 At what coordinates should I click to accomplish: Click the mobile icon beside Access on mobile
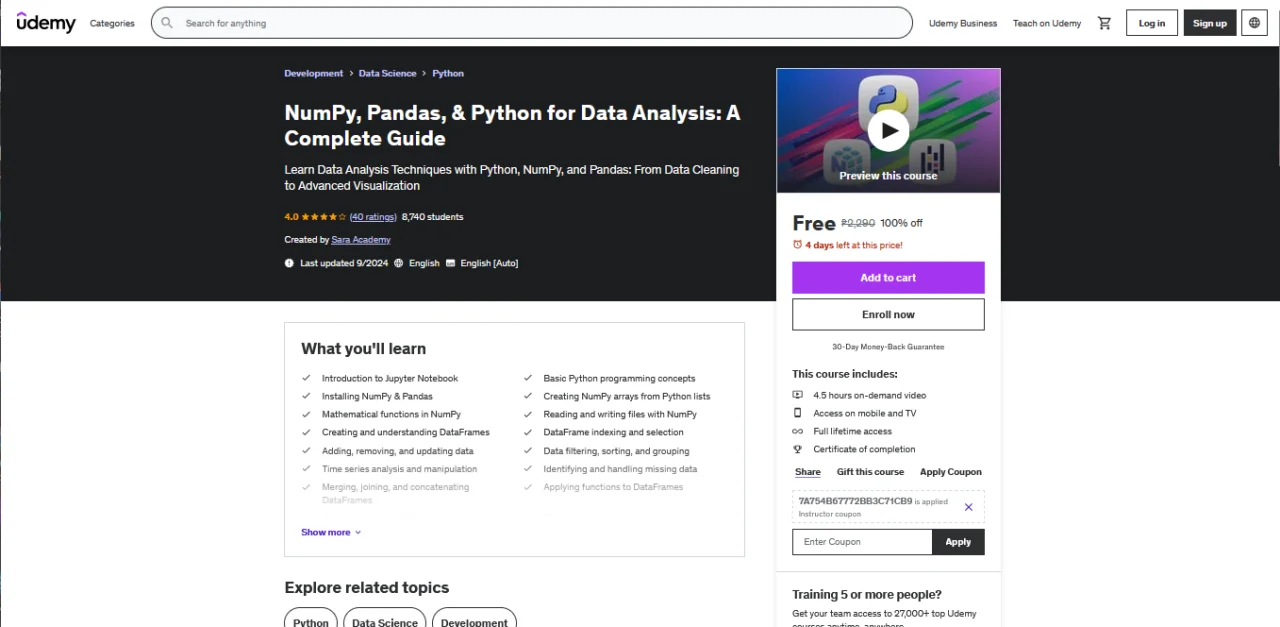[x=797, y=413]
